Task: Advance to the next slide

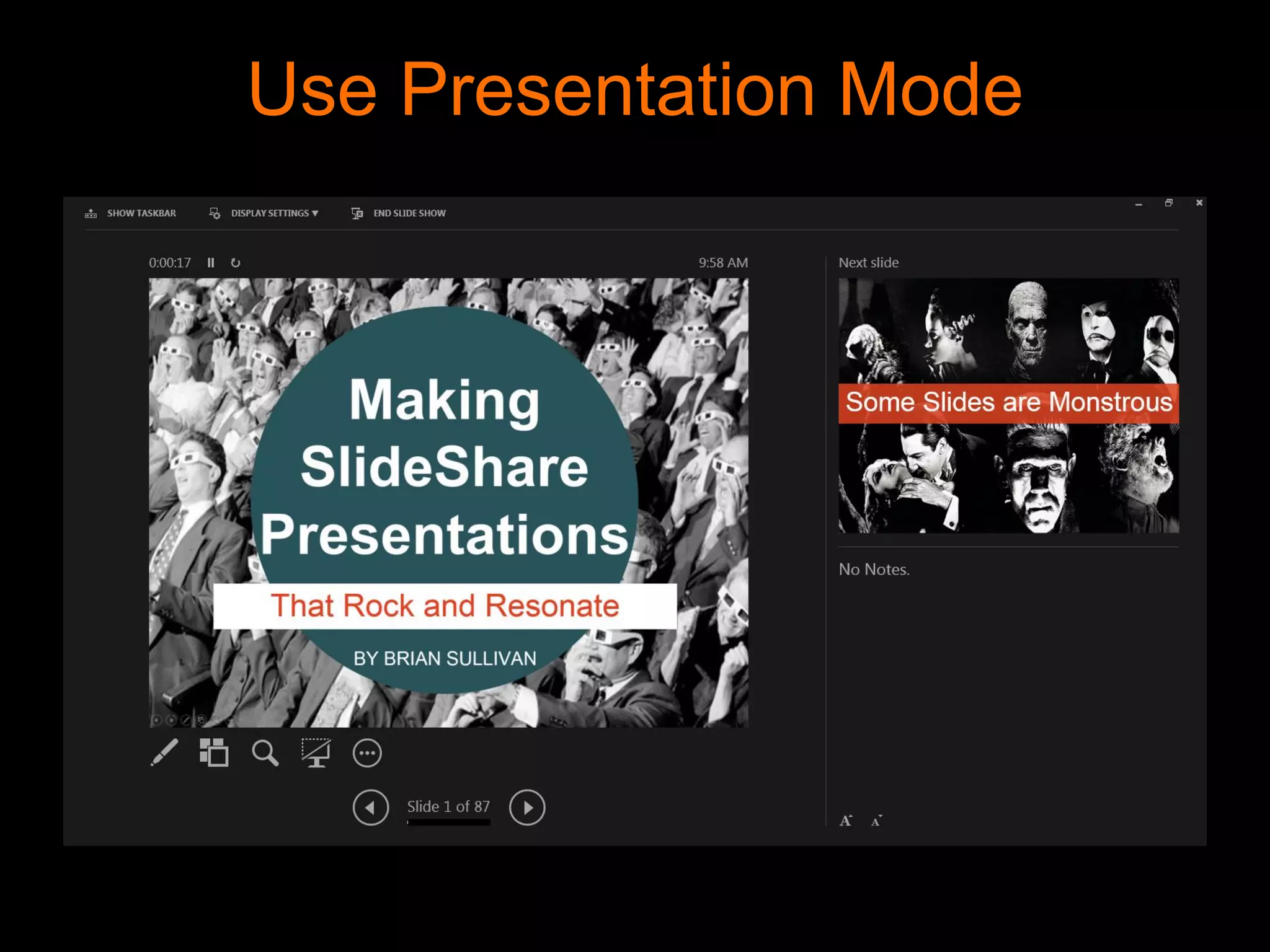Action: 527,808
